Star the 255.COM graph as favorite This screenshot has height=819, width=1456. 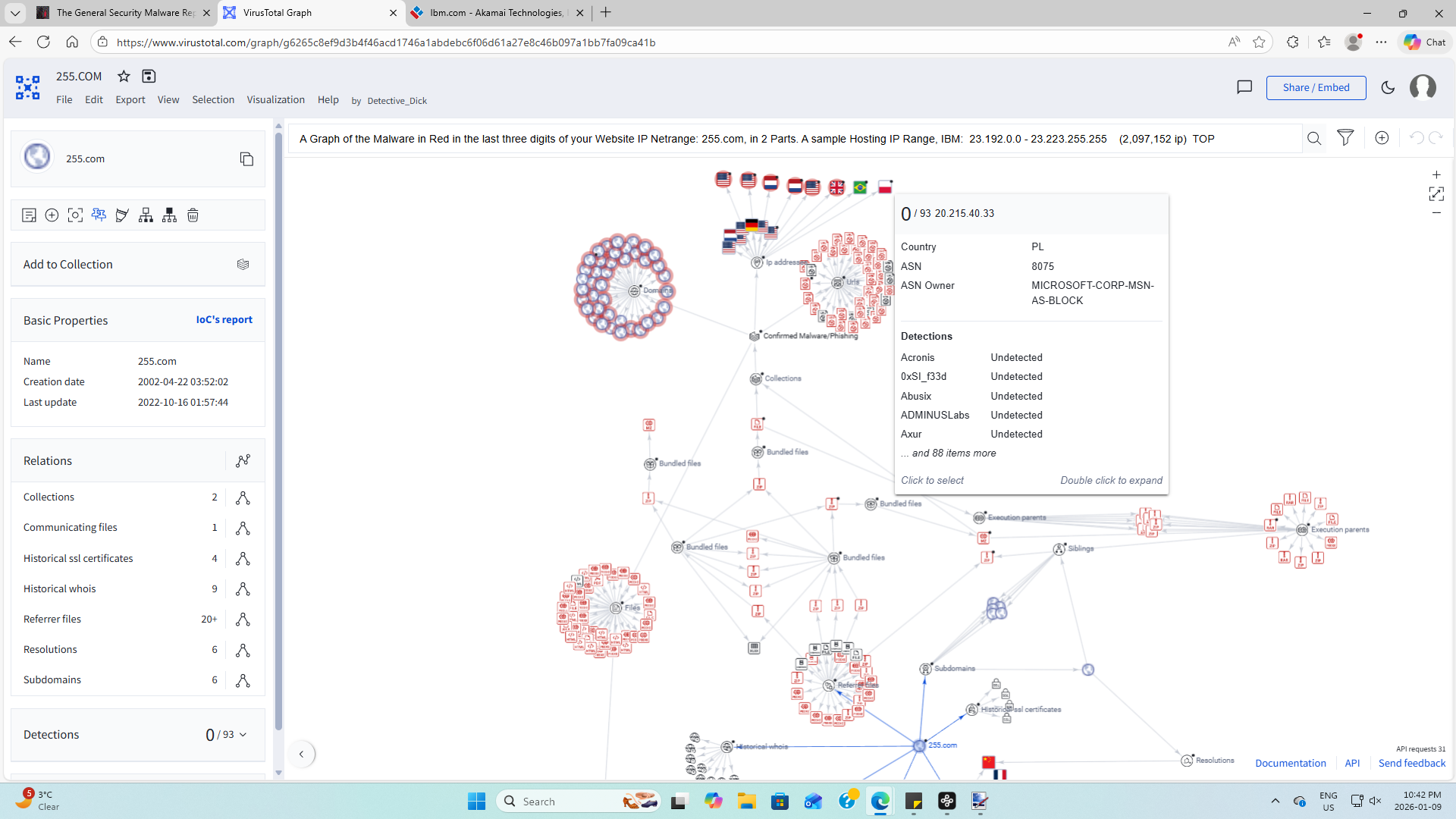point(124,76)
